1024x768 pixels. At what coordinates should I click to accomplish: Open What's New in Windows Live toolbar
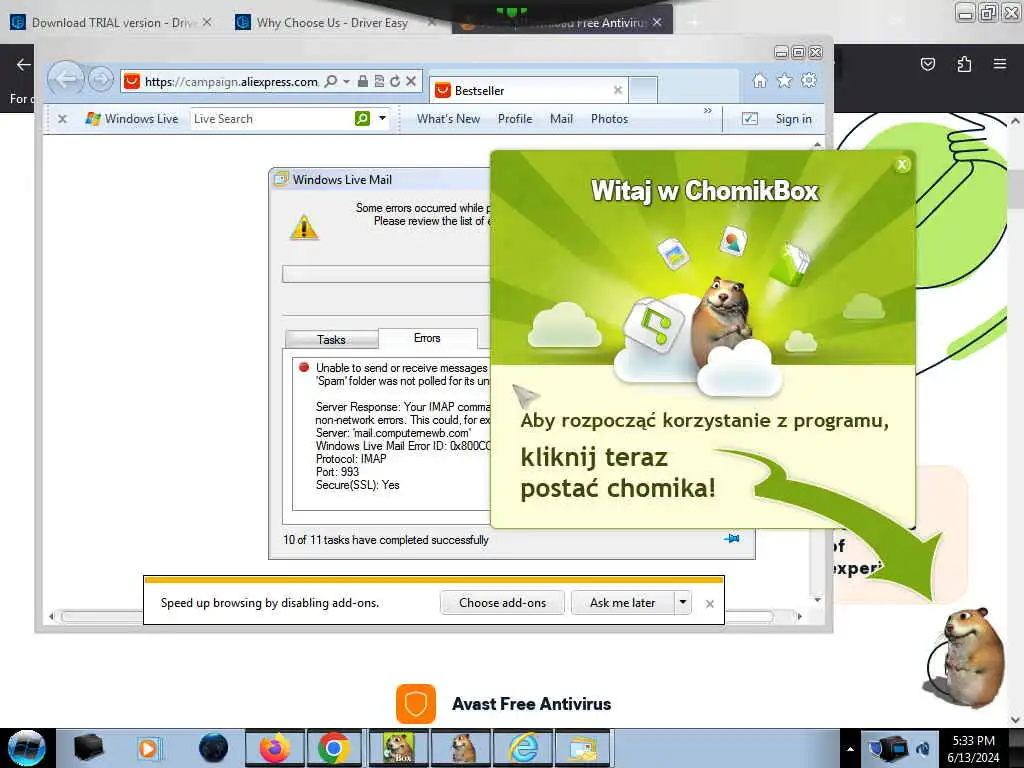449,119
